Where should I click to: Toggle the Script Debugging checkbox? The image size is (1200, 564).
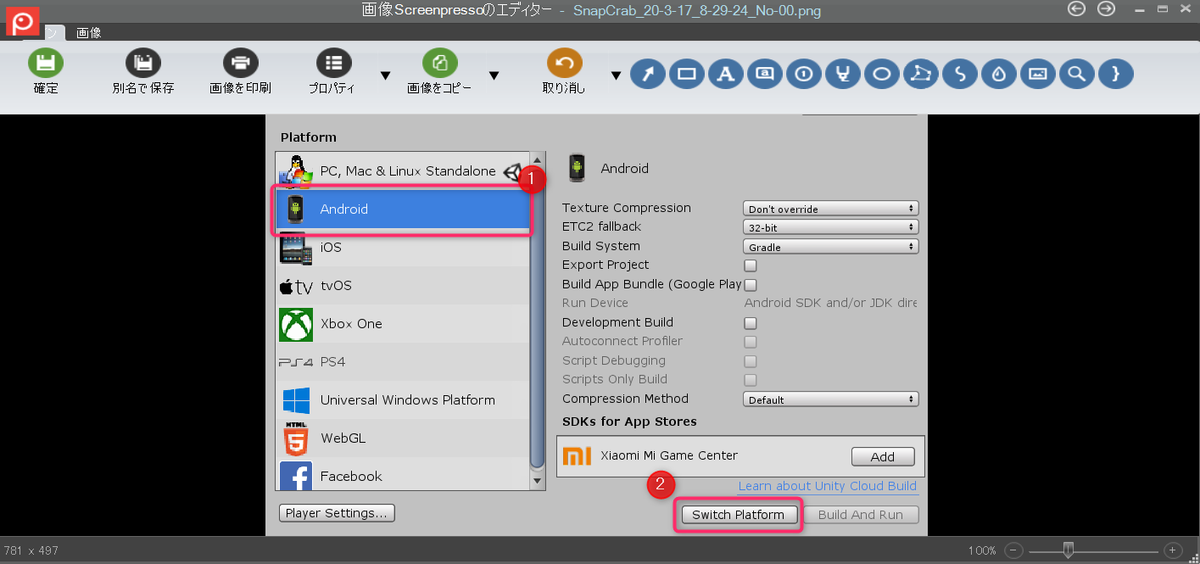(x=750, y=361)
